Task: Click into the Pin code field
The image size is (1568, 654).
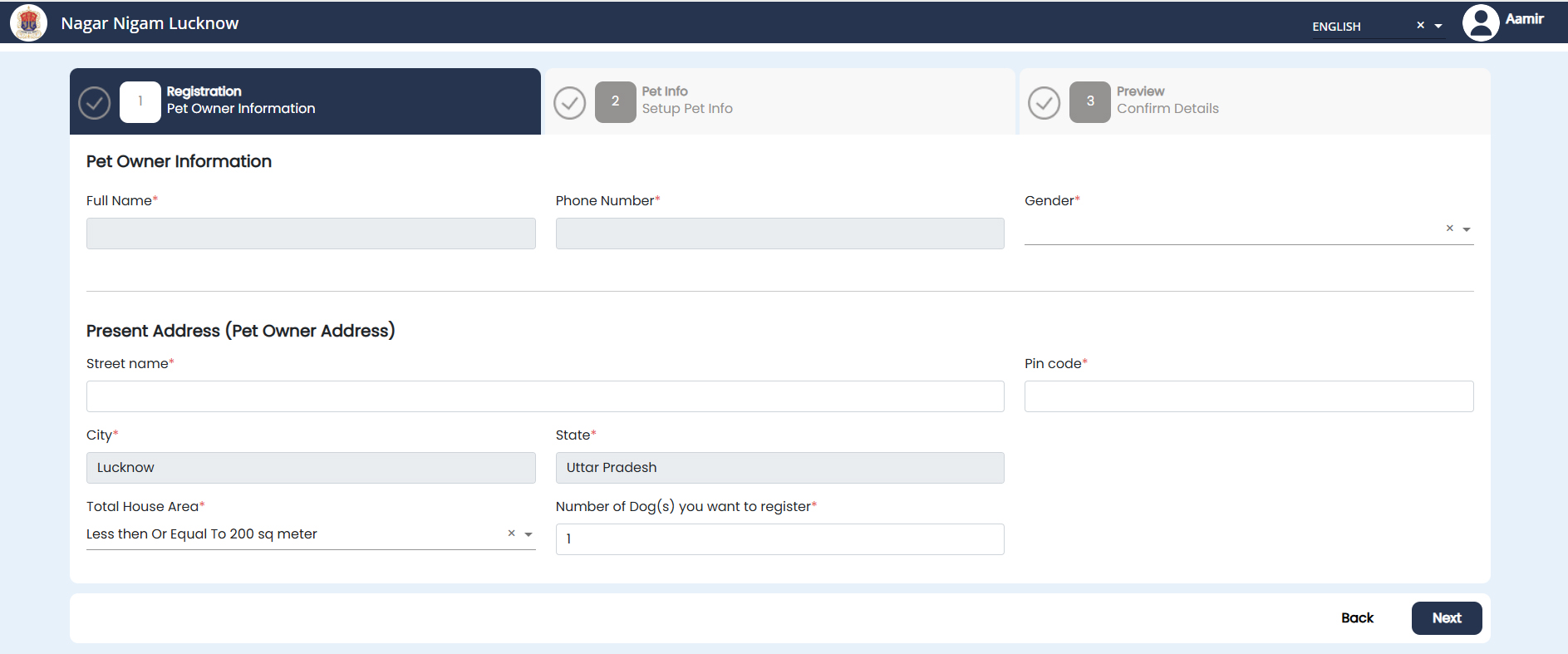Action: (1248, 396)
